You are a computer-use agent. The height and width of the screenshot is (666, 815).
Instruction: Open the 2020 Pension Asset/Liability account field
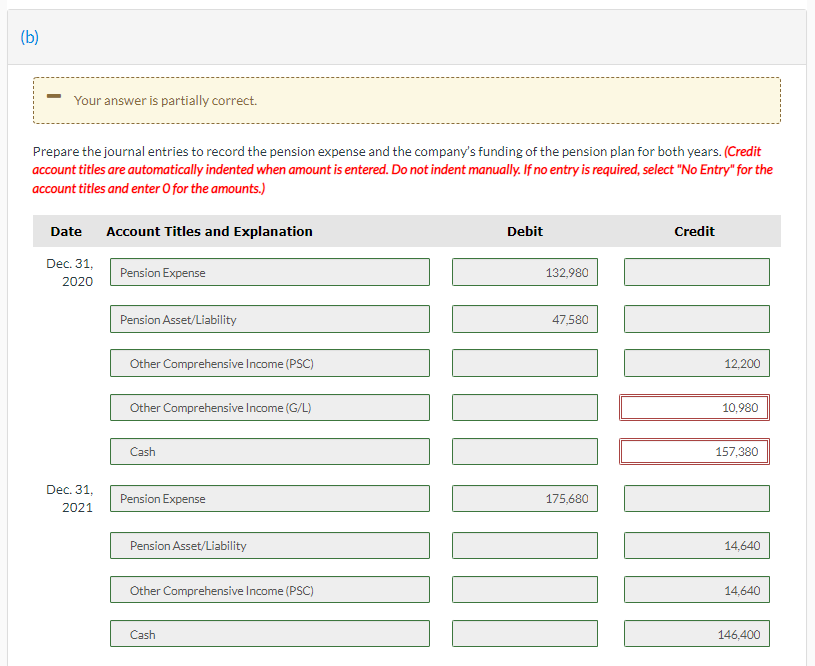pyautogui.click(x=270, y=319)
